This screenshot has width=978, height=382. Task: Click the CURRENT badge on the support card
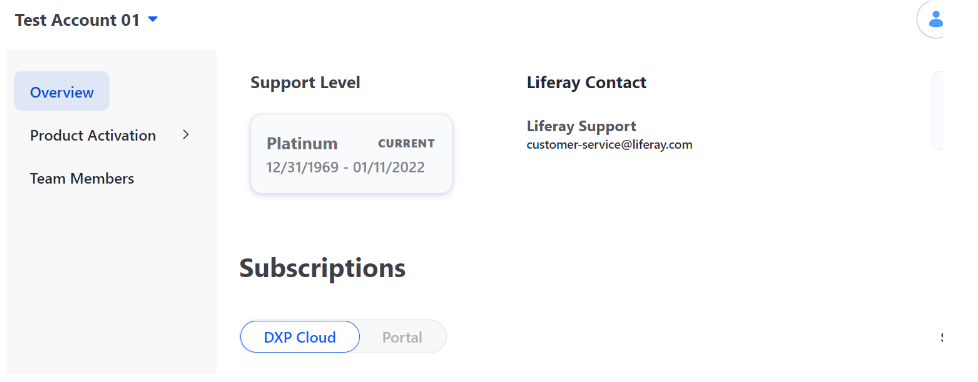tap(407, 144)
